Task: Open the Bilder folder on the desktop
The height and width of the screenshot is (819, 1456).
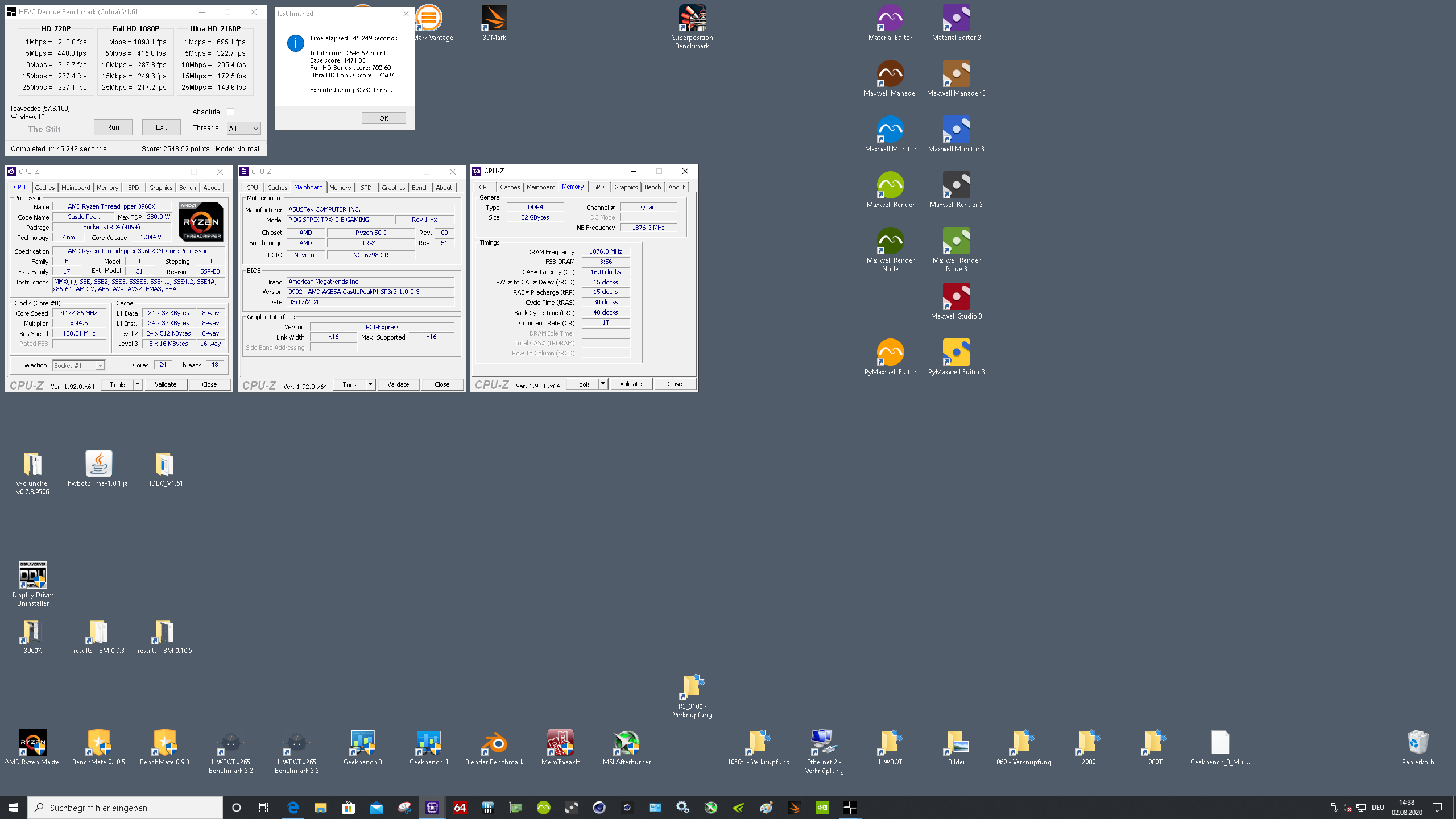Action: pos(956,747)
